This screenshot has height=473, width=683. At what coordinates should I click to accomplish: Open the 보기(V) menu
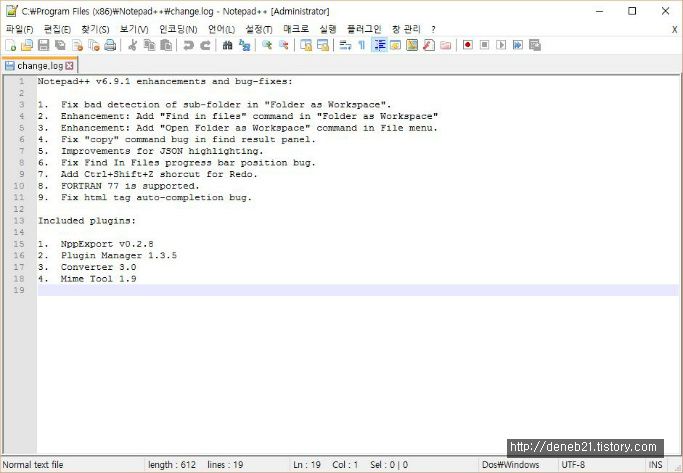tap(134, 29)
